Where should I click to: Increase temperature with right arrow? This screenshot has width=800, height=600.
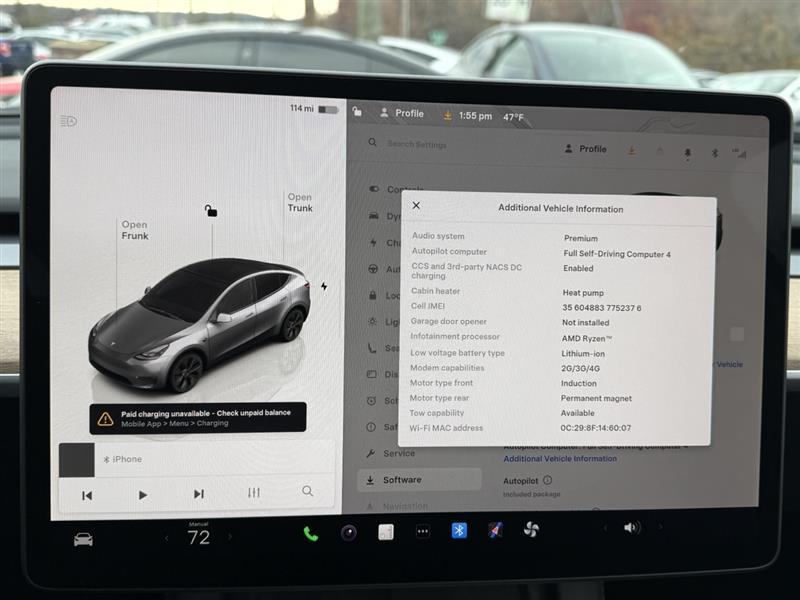point(229,537)
